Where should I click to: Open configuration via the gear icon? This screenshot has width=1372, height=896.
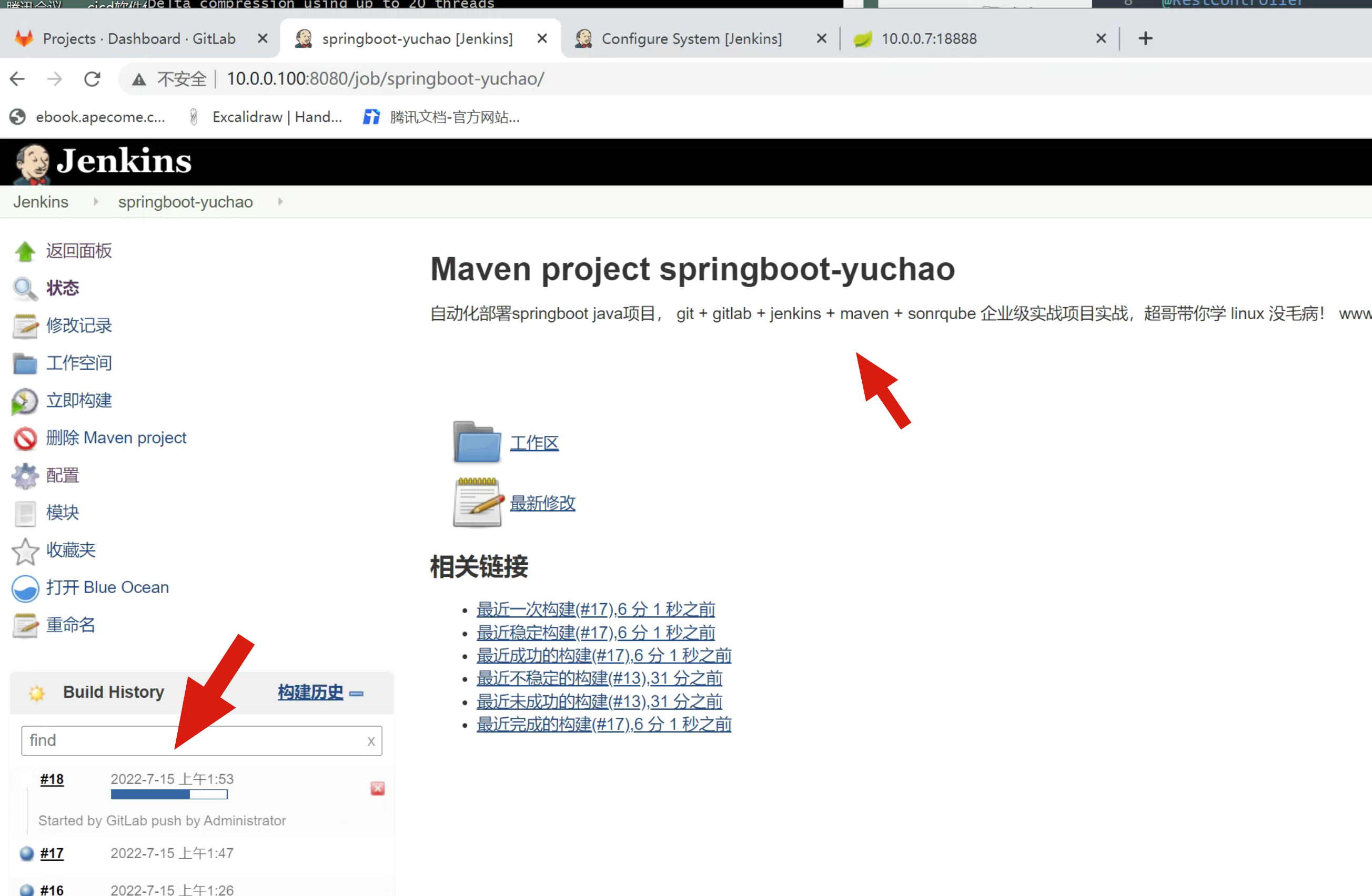point(25,476)
